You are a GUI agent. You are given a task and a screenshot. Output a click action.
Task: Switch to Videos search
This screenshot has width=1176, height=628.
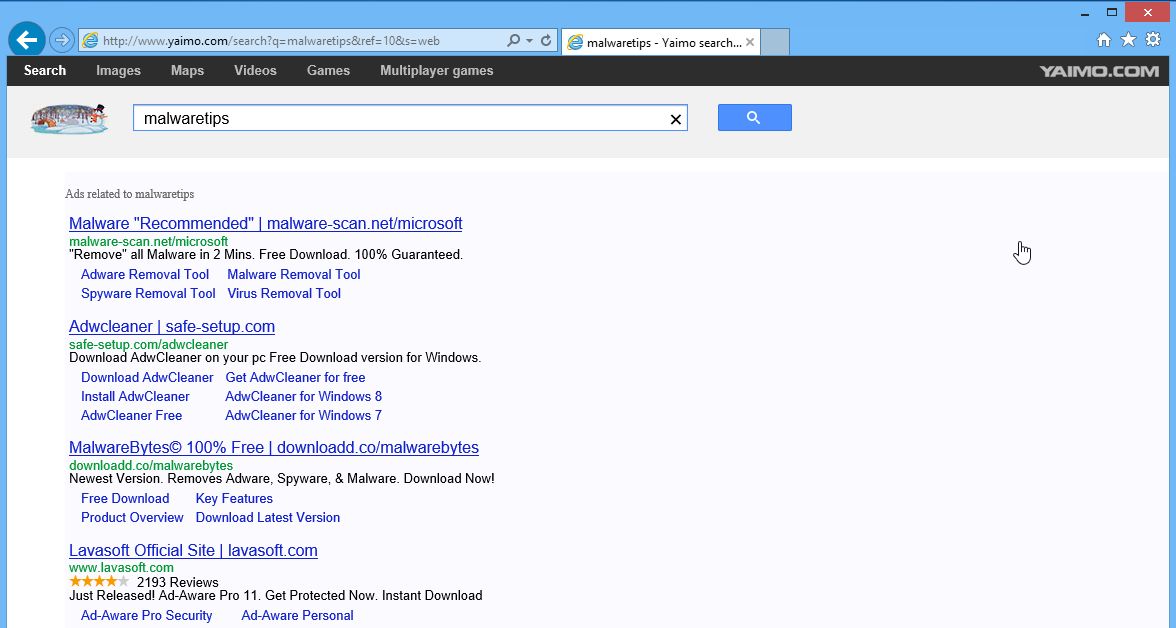[255, 71]
